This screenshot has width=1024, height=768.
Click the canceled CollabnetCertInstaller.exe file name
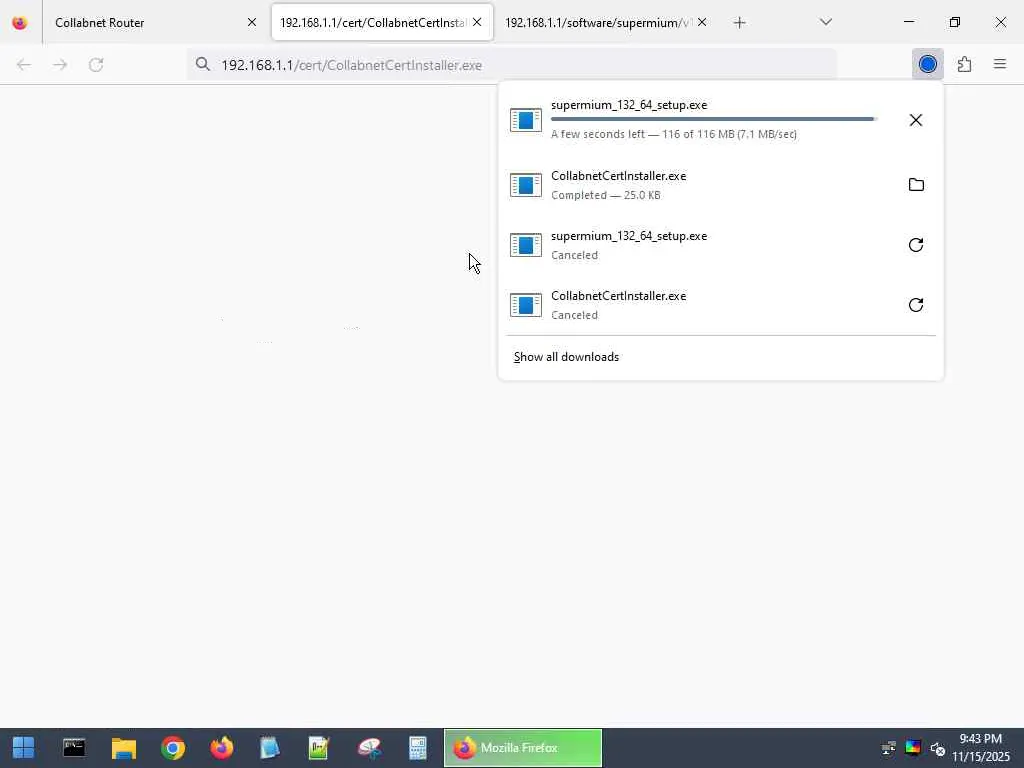(618, 296)
